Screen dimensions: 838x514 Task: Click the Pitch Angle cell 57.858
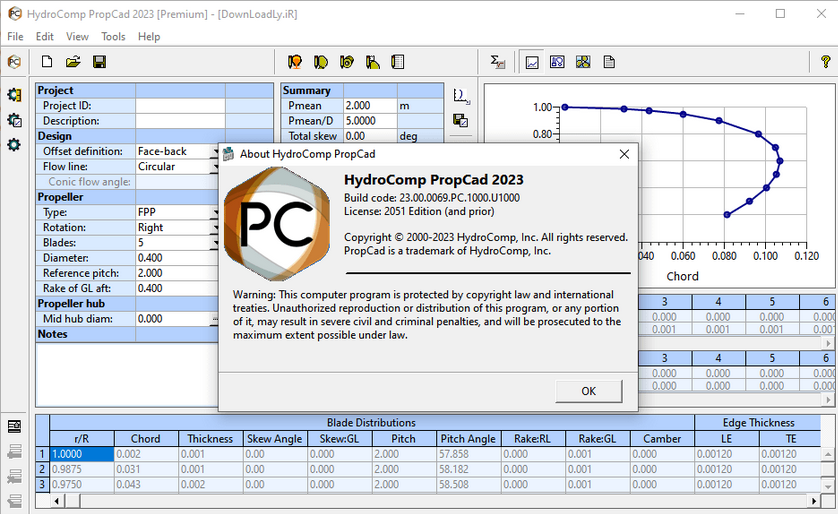[468, 454]
